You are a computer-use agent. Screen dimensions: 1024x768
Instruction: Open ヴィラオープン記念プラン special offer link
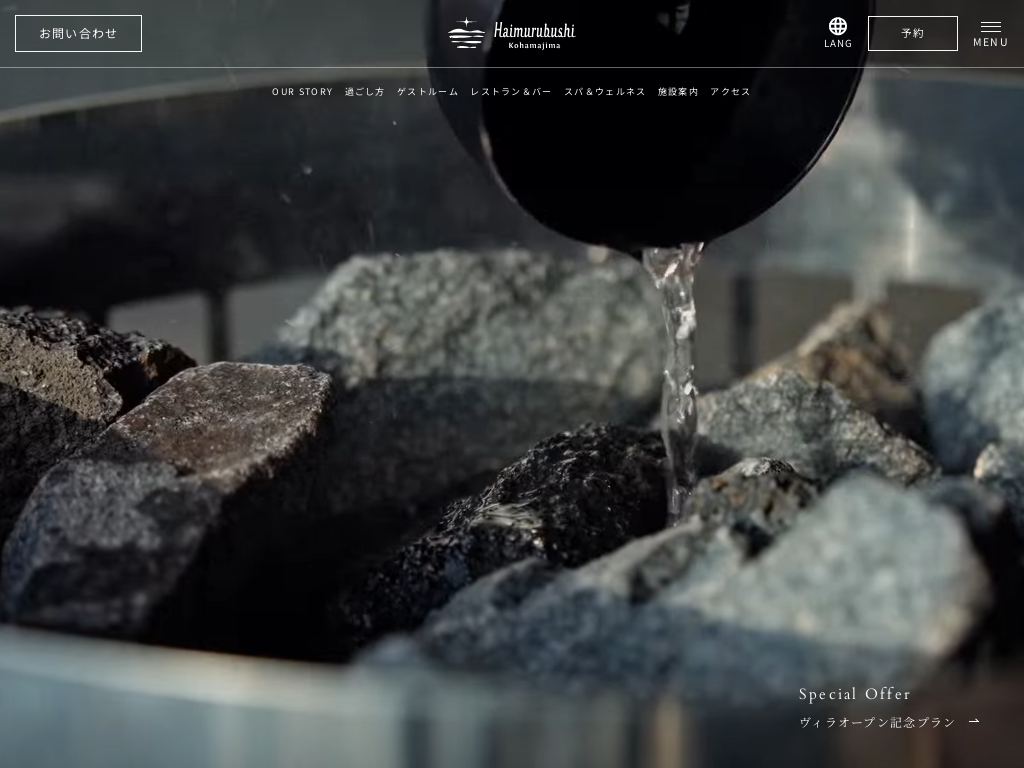[x=877, y=722]
